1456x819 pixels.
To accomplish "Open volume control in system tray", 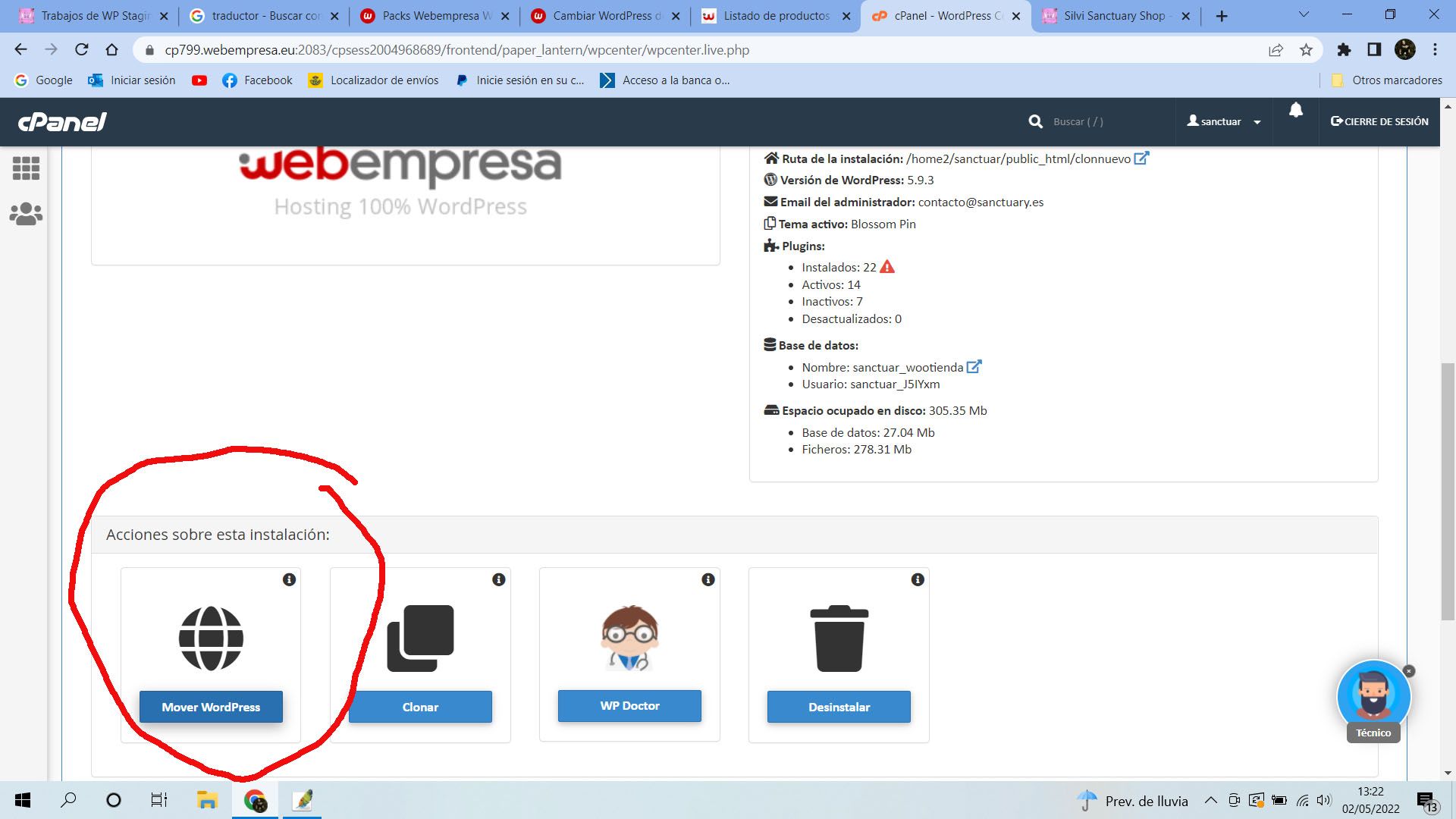I will 1324,801.
